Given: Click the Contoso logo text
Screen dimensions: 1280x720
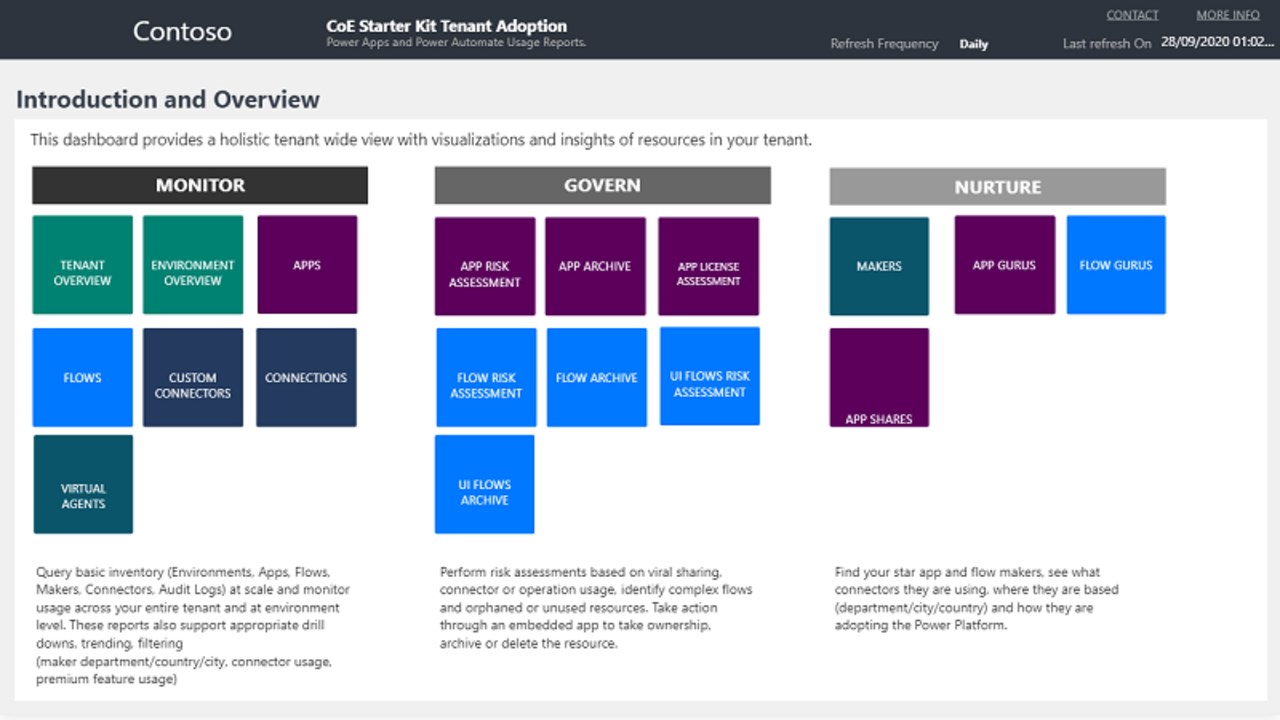Looking at the screenshot, I should pyautogui.click(x=182, y=31).
